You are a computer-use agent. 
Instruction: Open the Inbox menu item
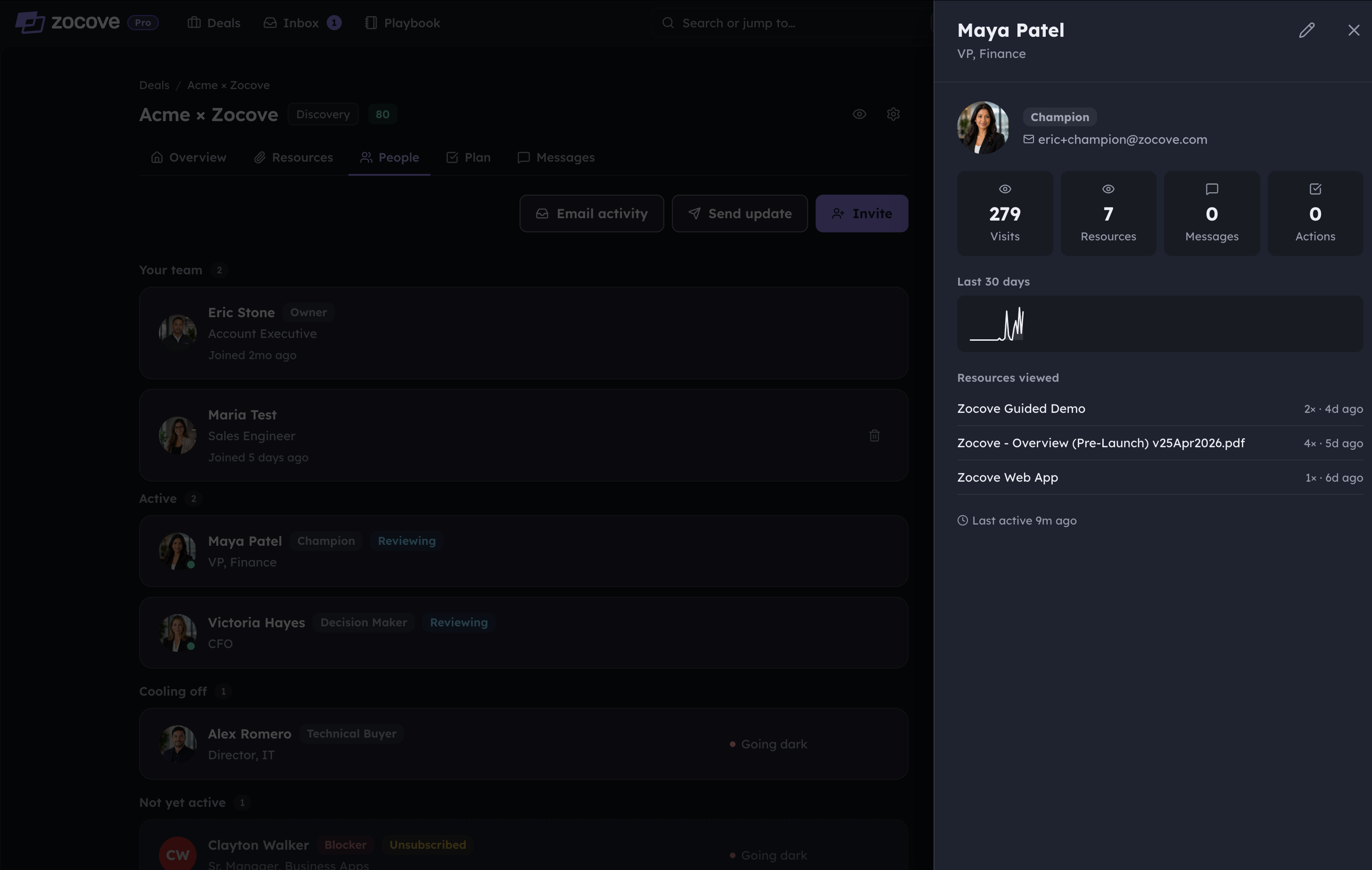(x=302, y=23)
